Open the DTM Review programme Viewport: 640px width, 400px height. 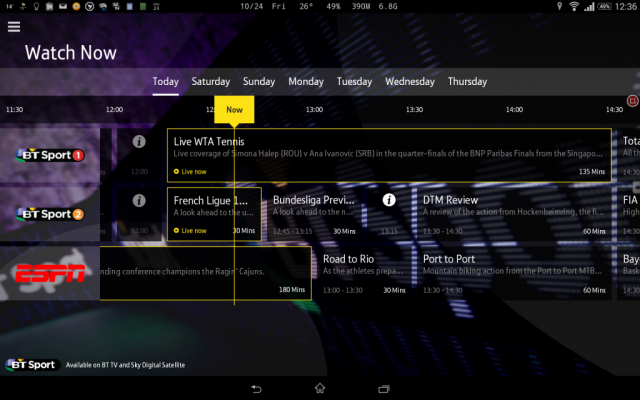pos(514,215)
